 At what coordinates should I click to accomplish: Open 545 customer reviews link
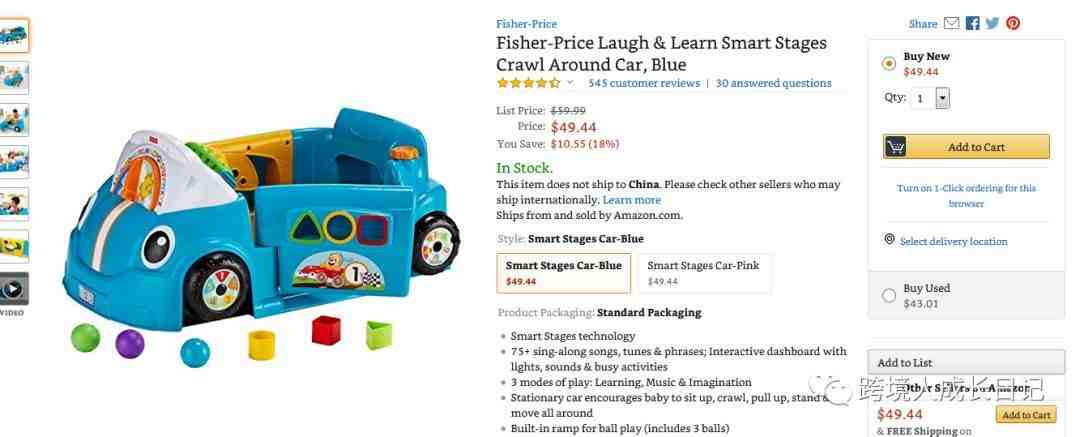click(x=644, y=83)
